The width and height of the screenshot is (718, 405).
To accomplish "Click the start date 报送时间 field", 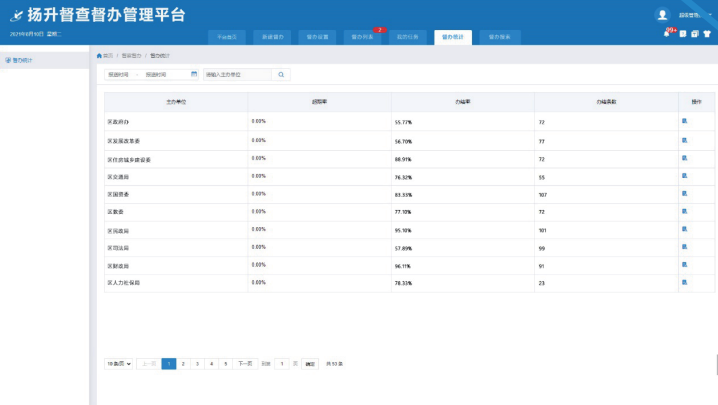I will pos(120,74).
